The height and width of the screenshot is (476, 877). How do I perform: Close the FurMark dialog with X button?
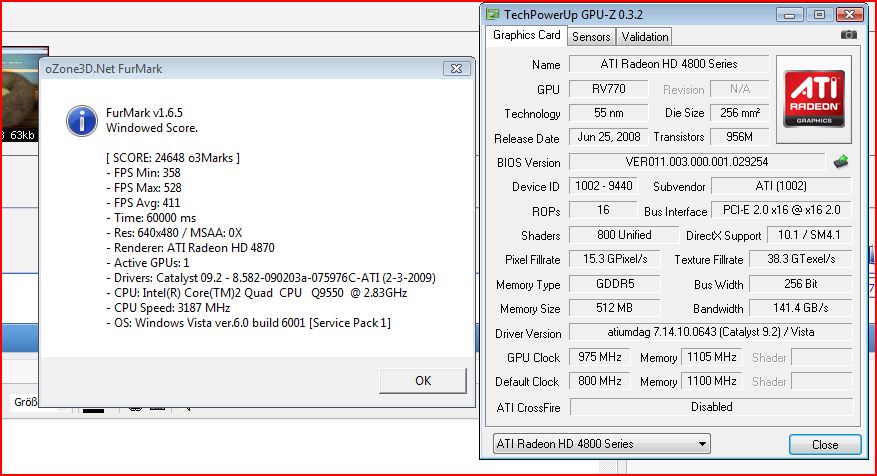[456, 69]
